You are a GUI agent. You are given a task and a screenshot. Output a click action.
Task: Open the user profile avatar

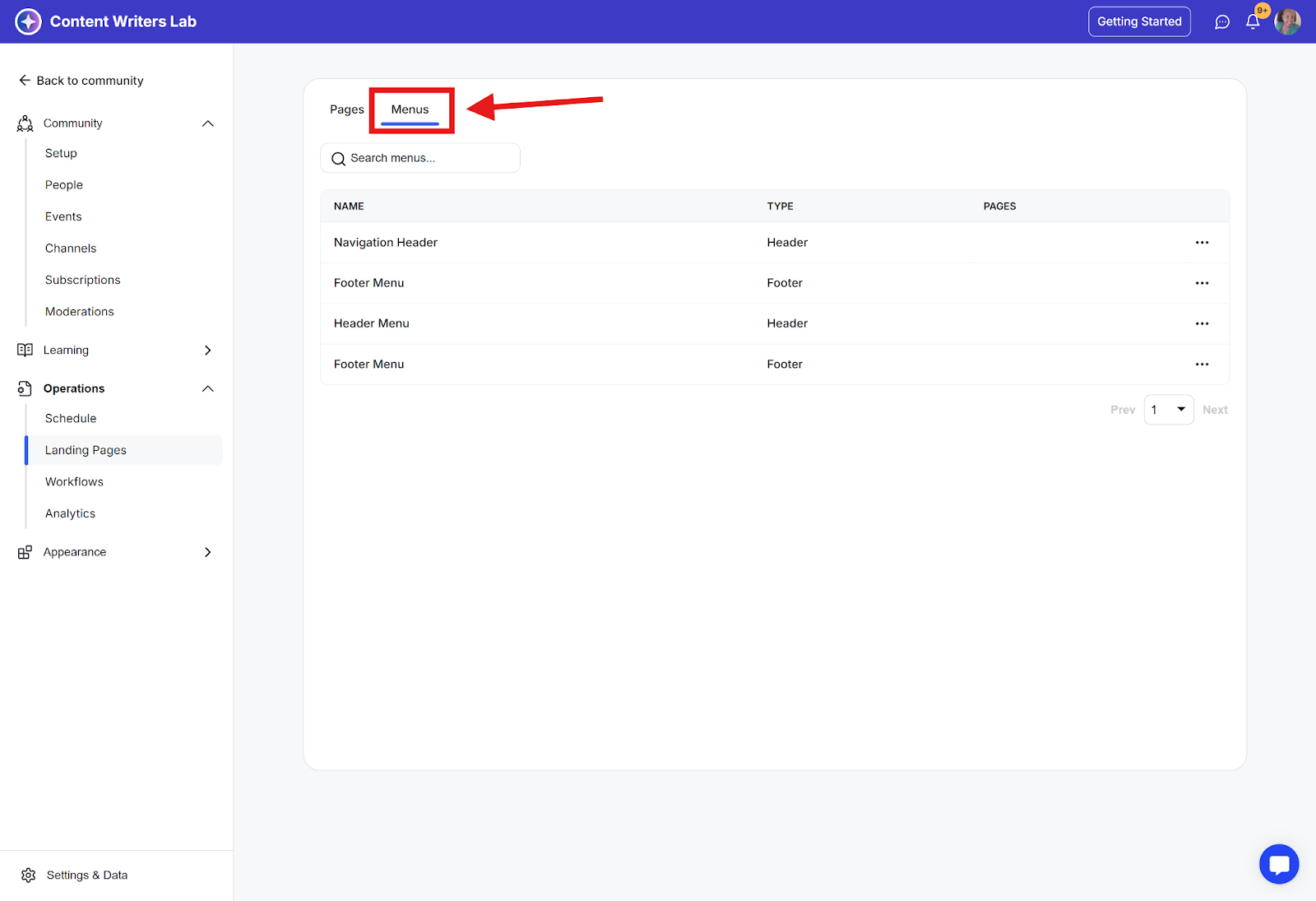1287,22
